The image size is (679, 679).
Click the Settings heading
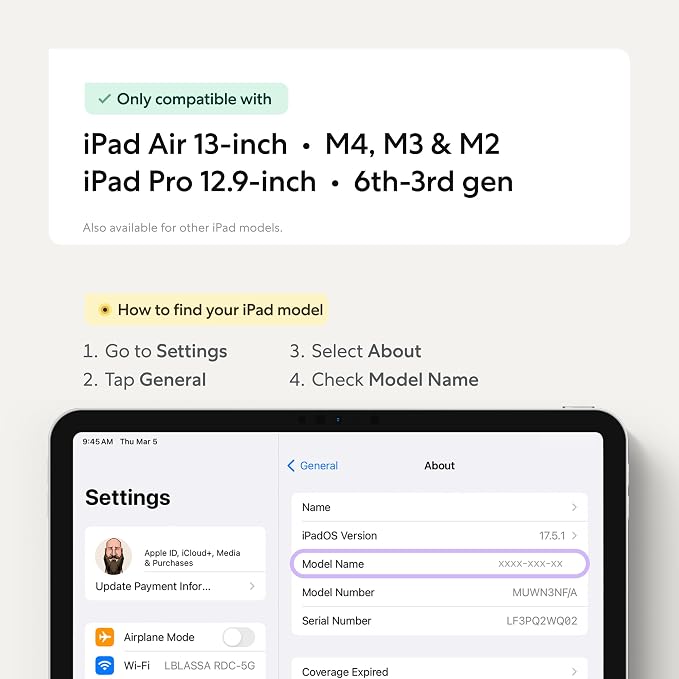click(x=128, y=497)
